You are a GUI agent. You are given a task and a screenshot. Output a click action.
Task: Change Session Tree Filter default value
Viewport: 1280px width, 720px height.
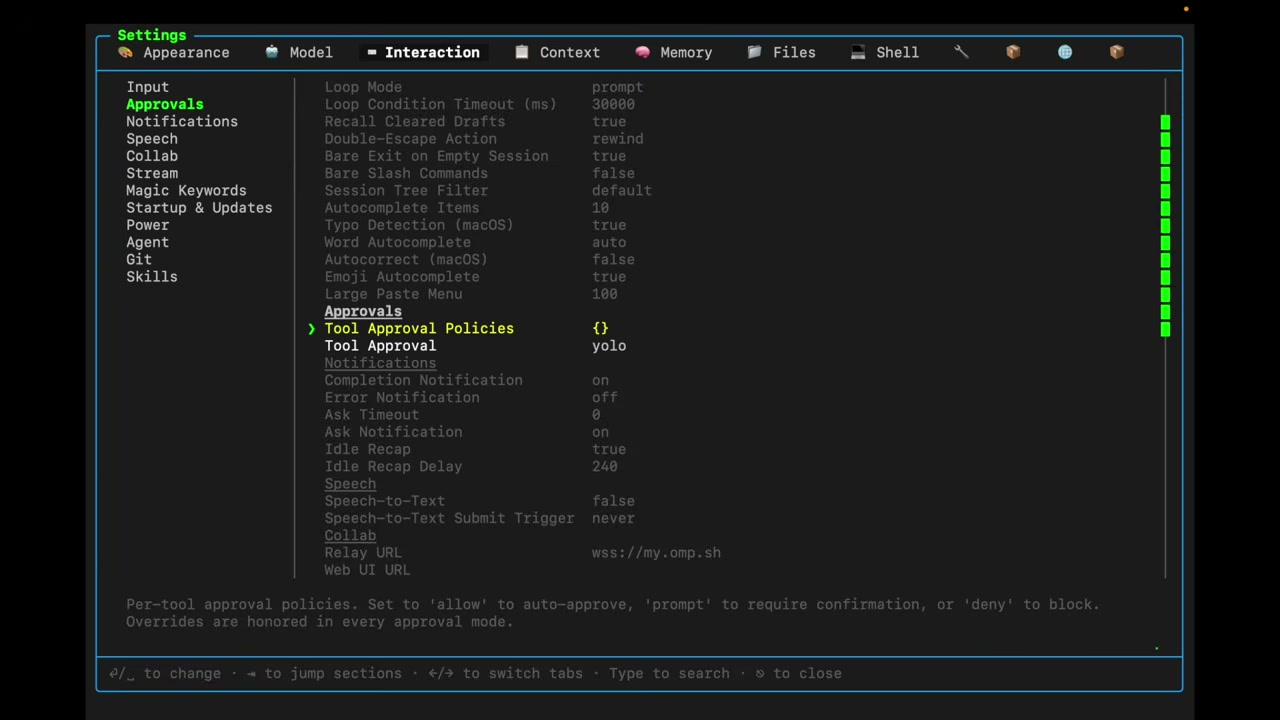click(x=621, y=190)
